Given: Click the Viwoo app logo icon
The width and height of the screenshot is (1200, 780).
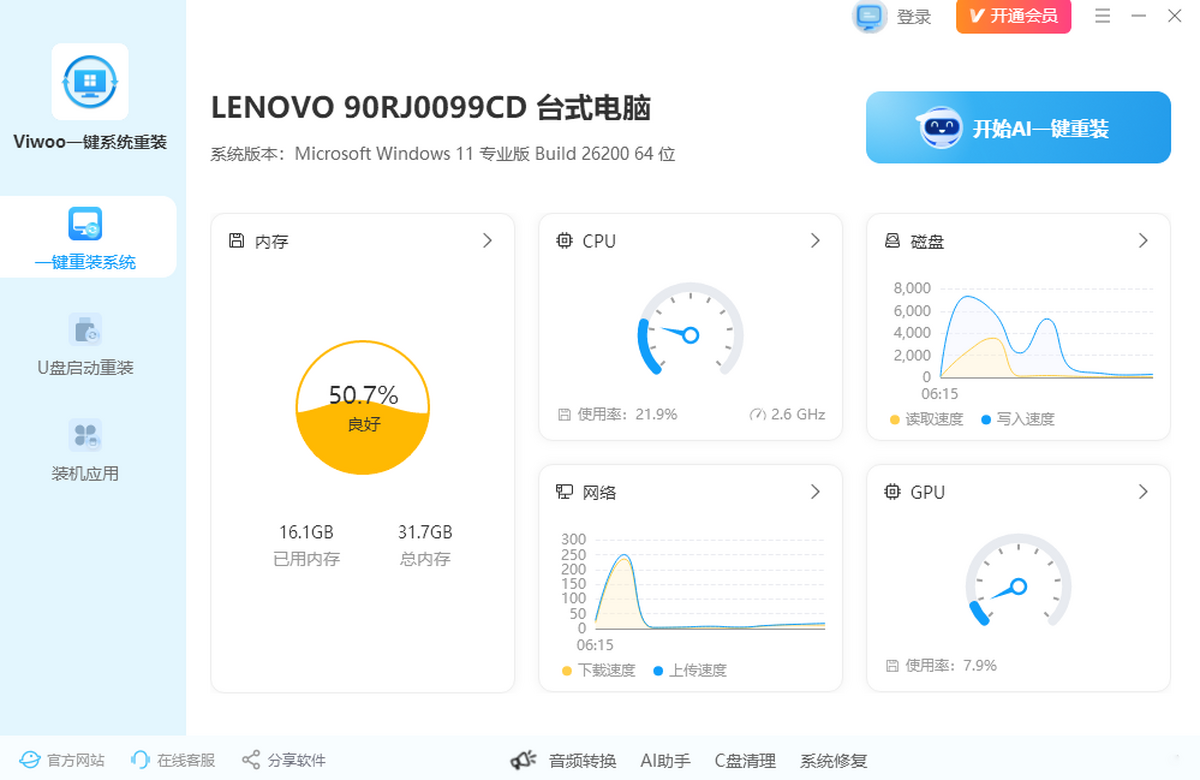Looking at the screenshot, I should [90, 81].
